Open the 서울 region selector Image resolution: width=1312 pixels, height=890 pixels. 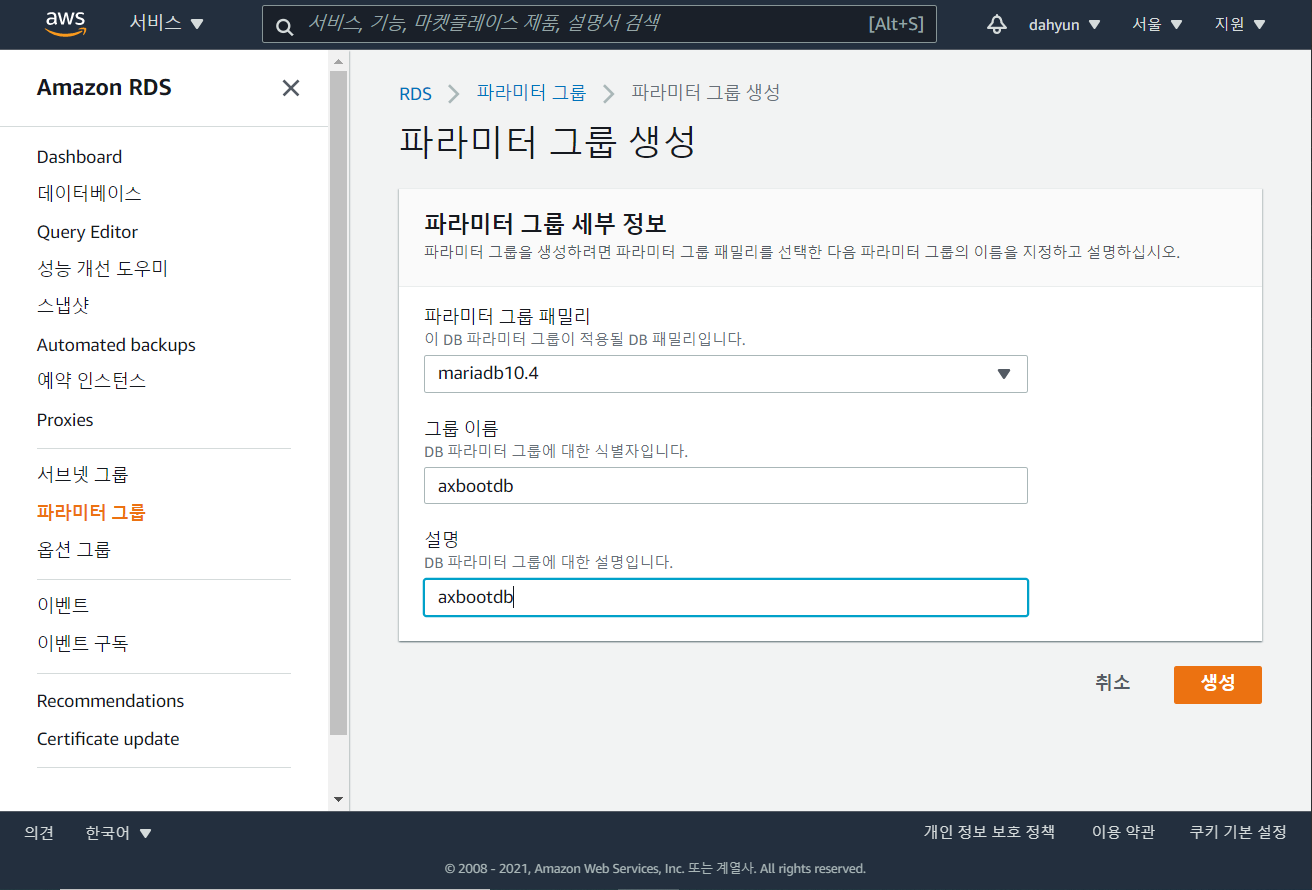pyautogui.click(x=1157, y=24)
